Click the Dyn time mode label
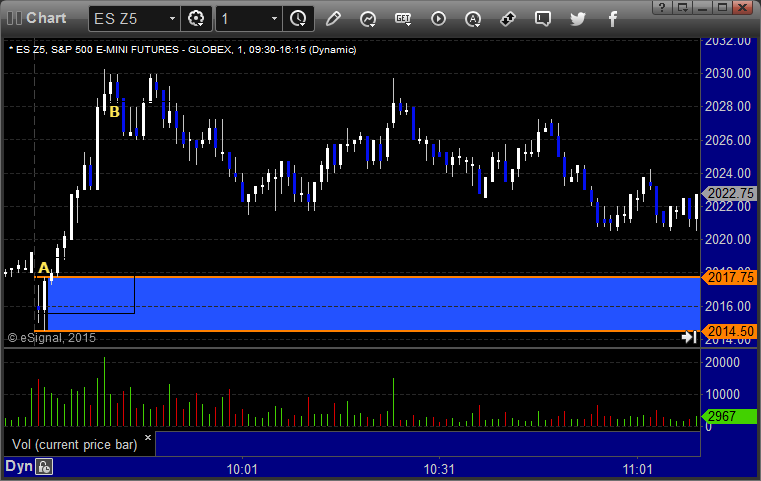Screen dimensions: 761x481 click(18, 466)
